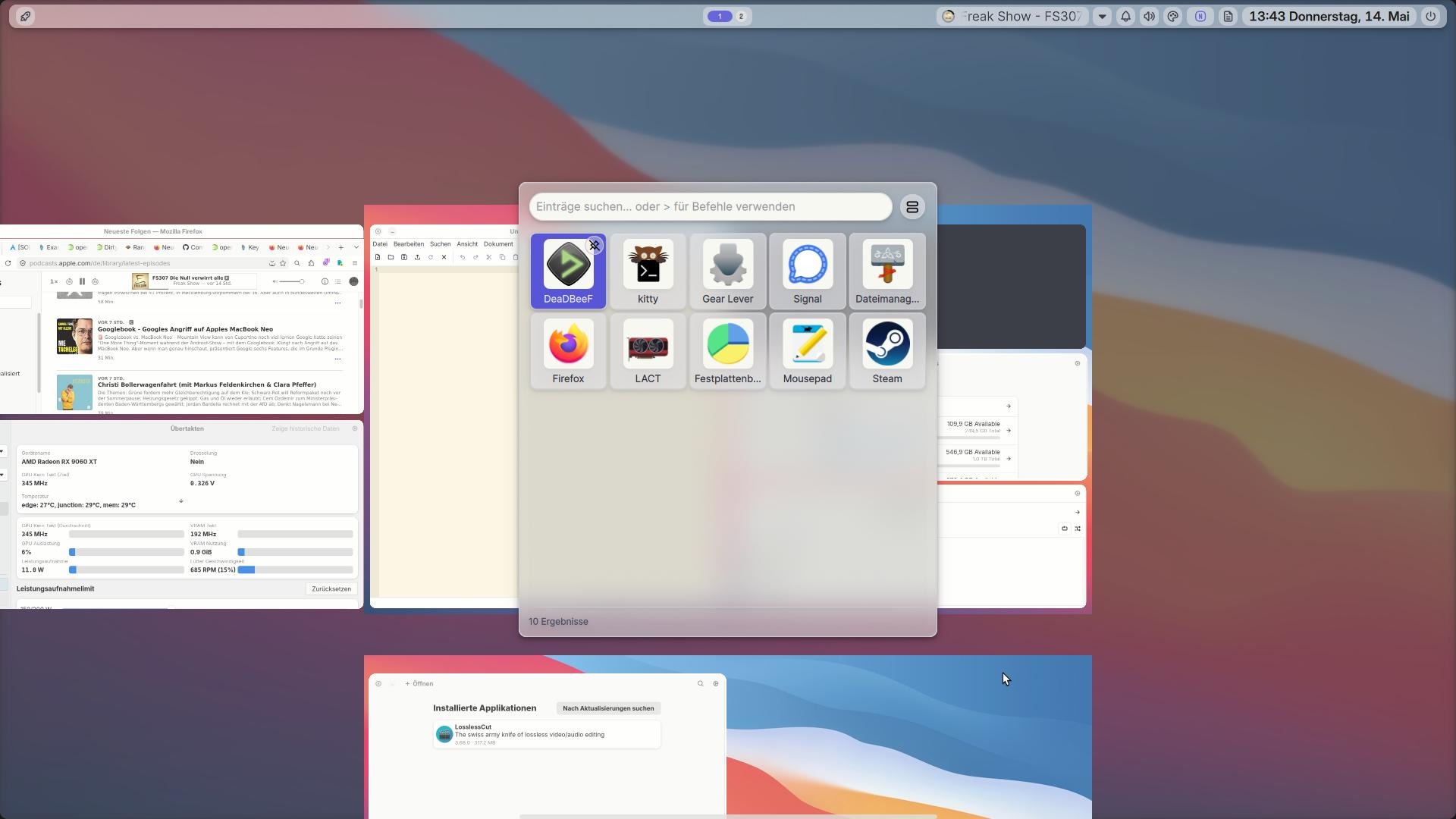Click the Googlebook episode cover thumbnail

[74, 337]
